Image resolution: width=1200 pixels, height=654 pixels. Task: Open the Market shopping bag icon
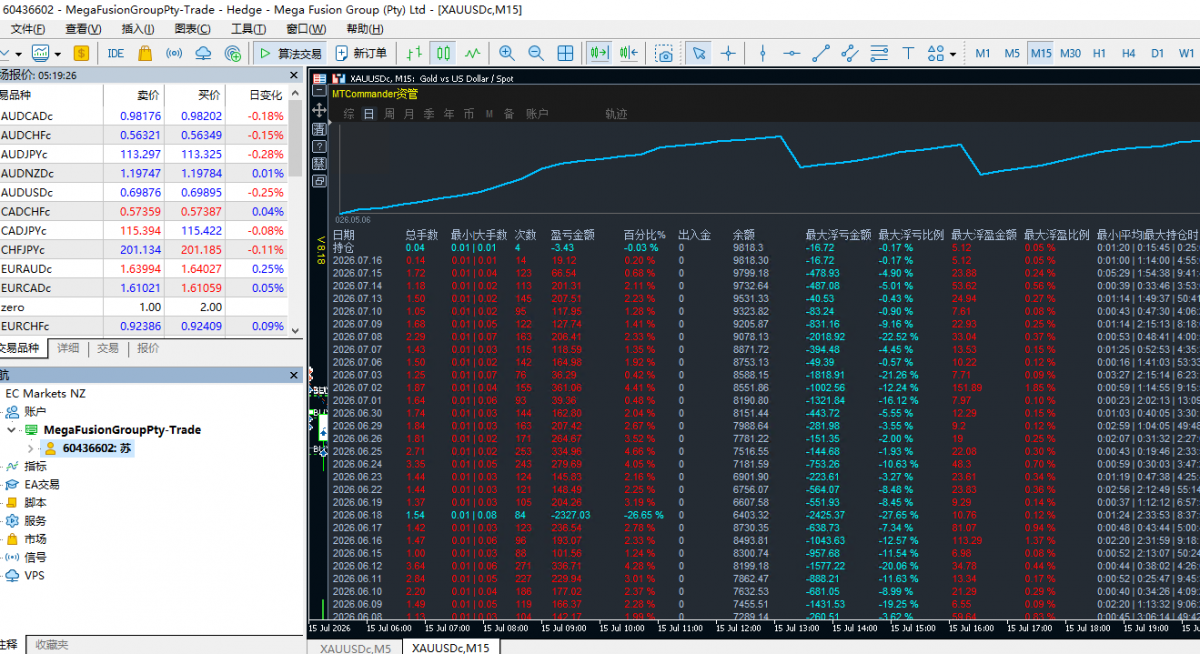[x=145, y=53]
